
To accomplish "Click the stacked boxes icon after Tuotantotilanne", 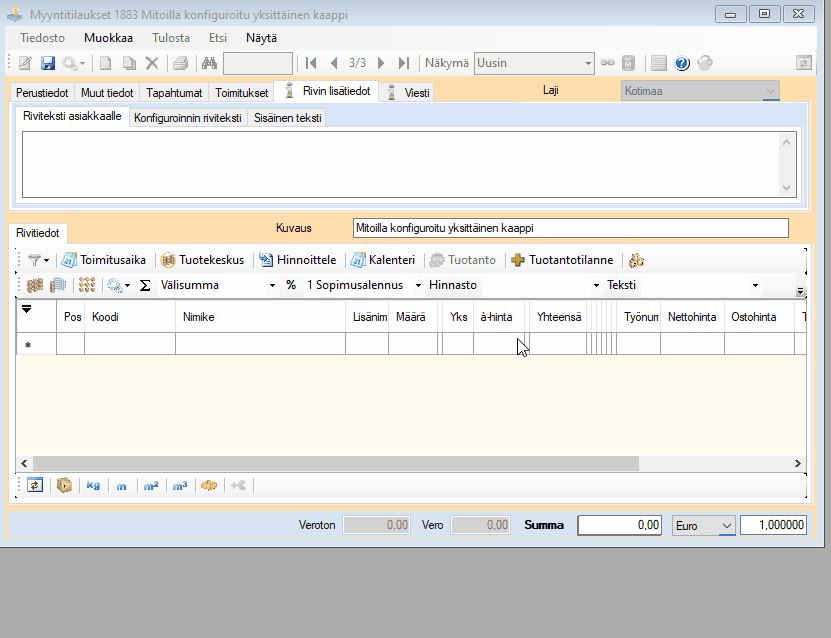I will [636, 260].
